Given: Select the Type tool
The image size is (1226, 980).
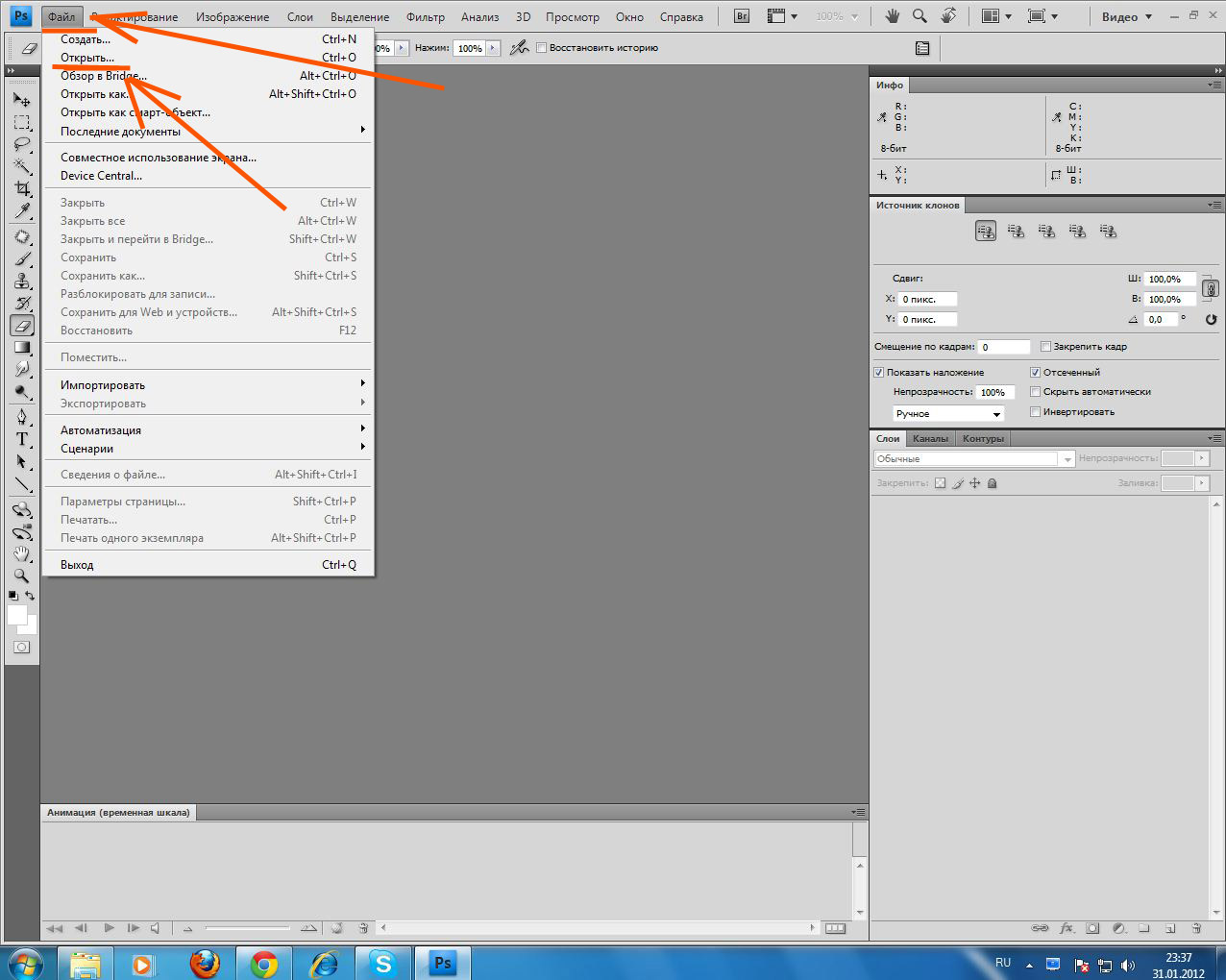Looking at the screenshot, I should tap(22, 439).
